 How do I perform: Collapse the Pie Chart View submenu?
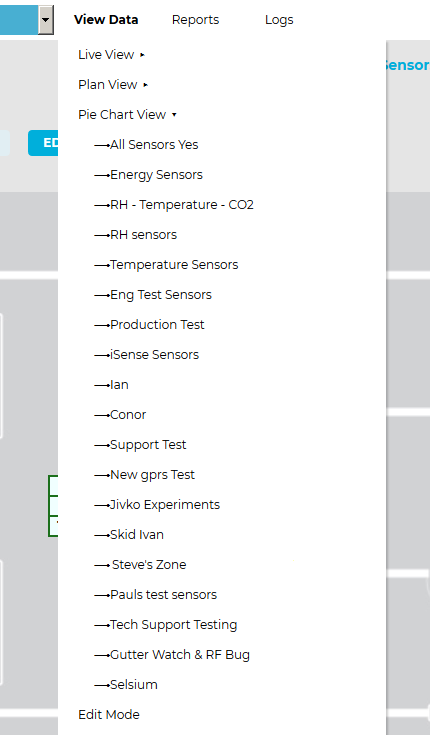point(127,115)
